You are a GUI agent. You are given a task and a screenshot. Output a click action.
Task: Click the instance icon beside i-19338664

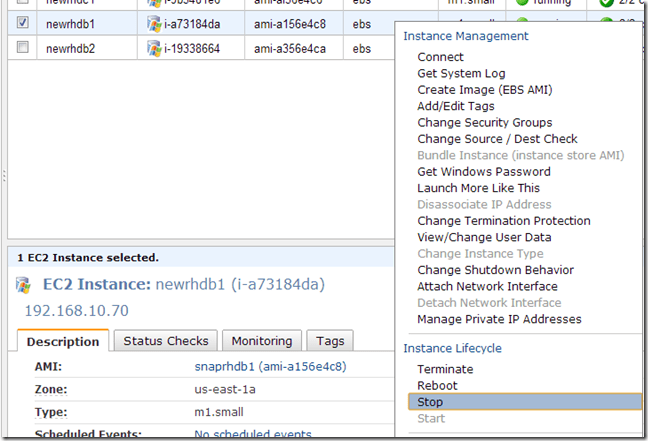[x=153, y=47]
